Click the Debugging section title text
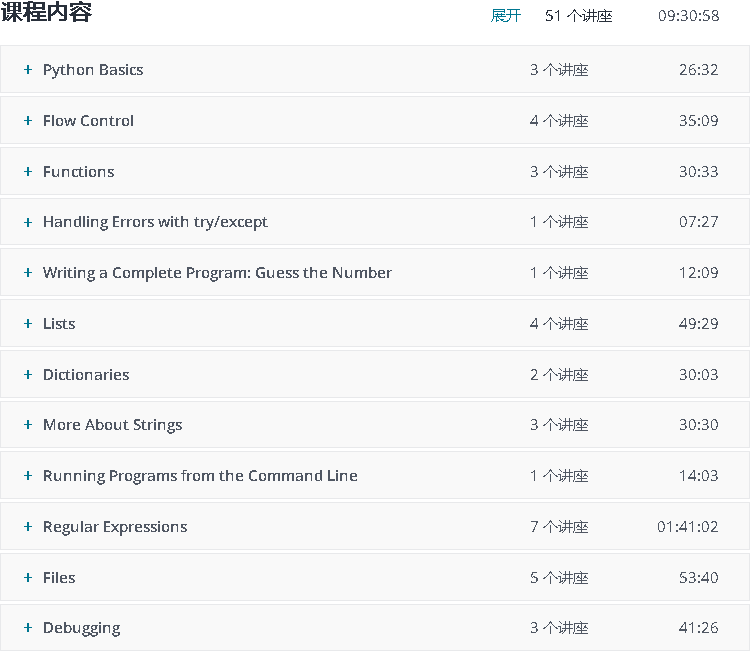Viewport: 752px width, 653px height. tap(81, 628)
